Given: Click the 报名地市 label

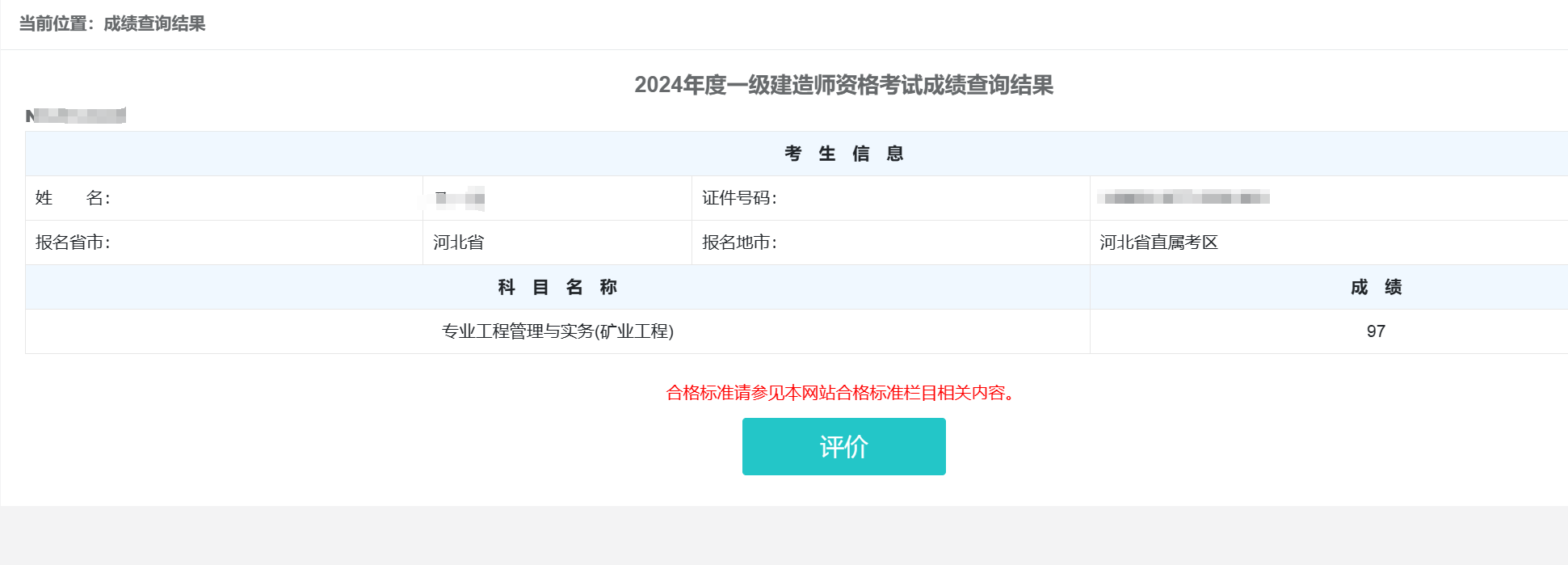Looking at the screenshot, I should click(739, 242).
